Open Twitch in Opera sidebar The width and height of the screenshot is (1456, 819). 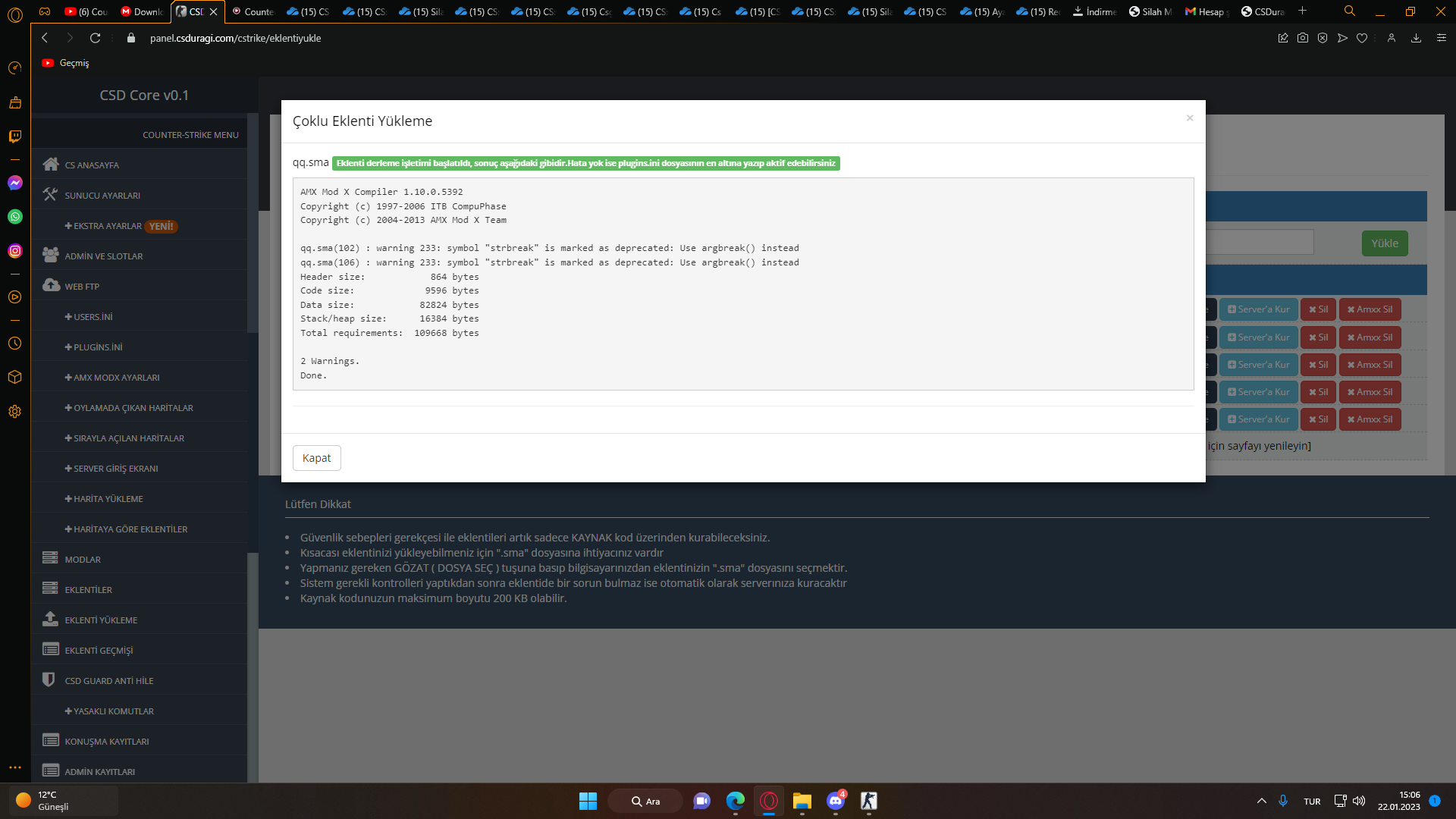coord(15,136)
